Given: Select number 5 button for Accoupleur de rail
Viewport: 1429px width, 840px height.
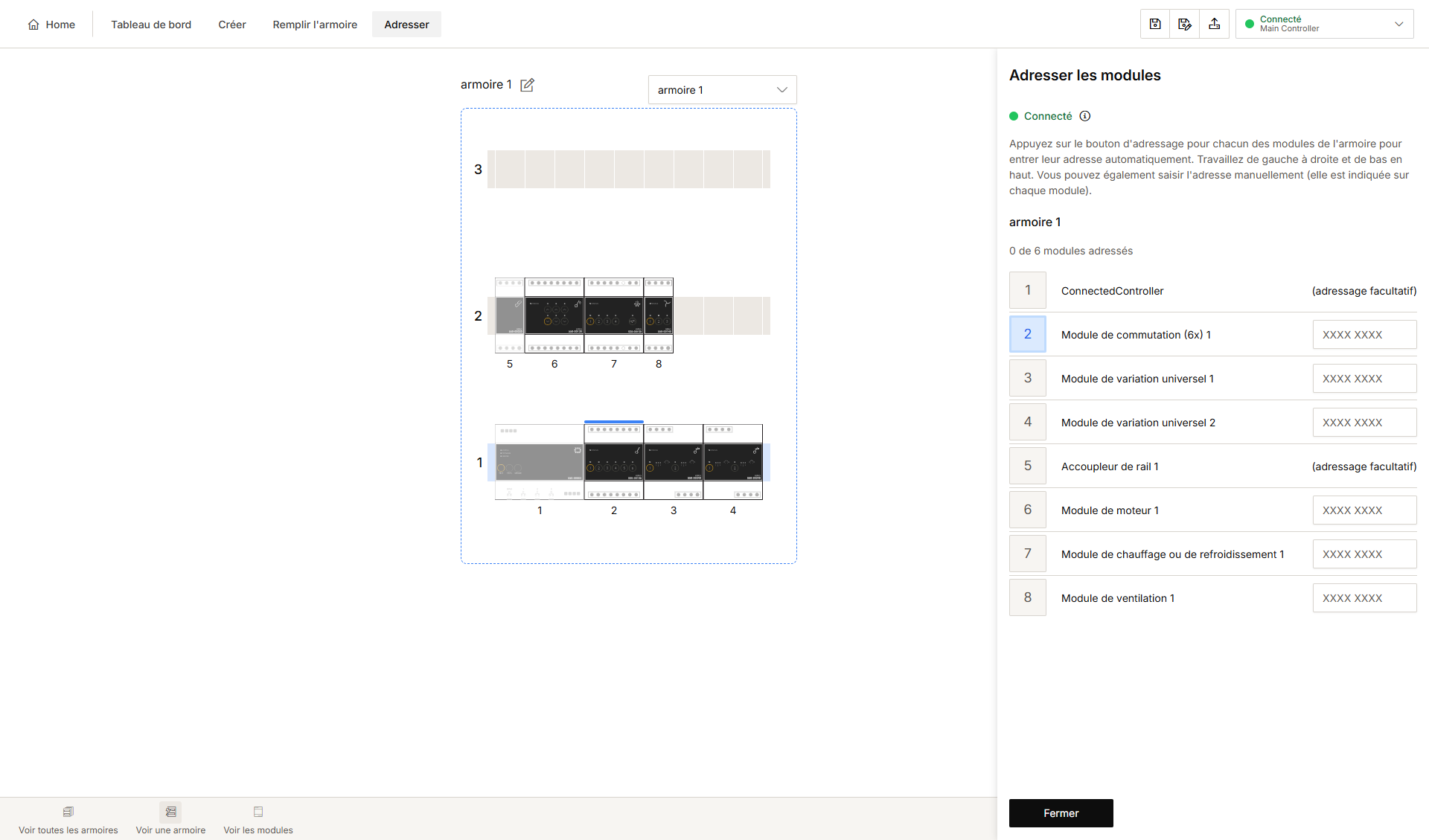Looking at the screenshot, I should 1028,466.
